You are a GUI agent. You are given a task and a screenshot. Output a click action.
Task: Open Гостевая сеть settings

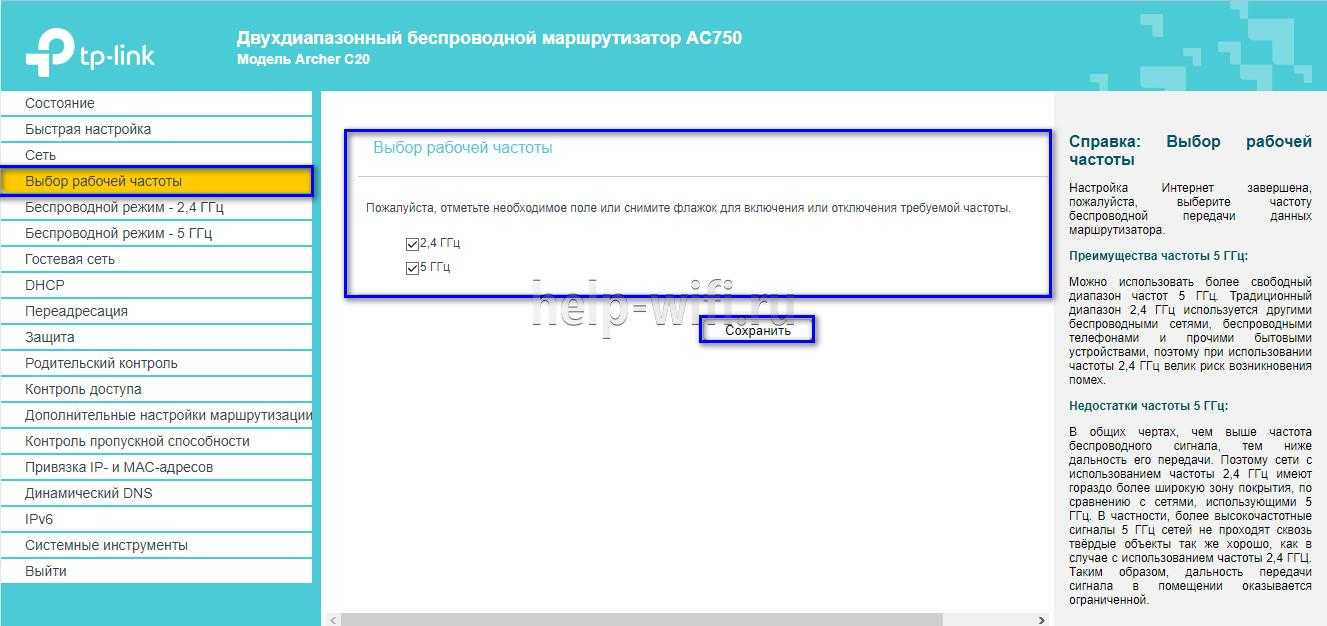70,259
